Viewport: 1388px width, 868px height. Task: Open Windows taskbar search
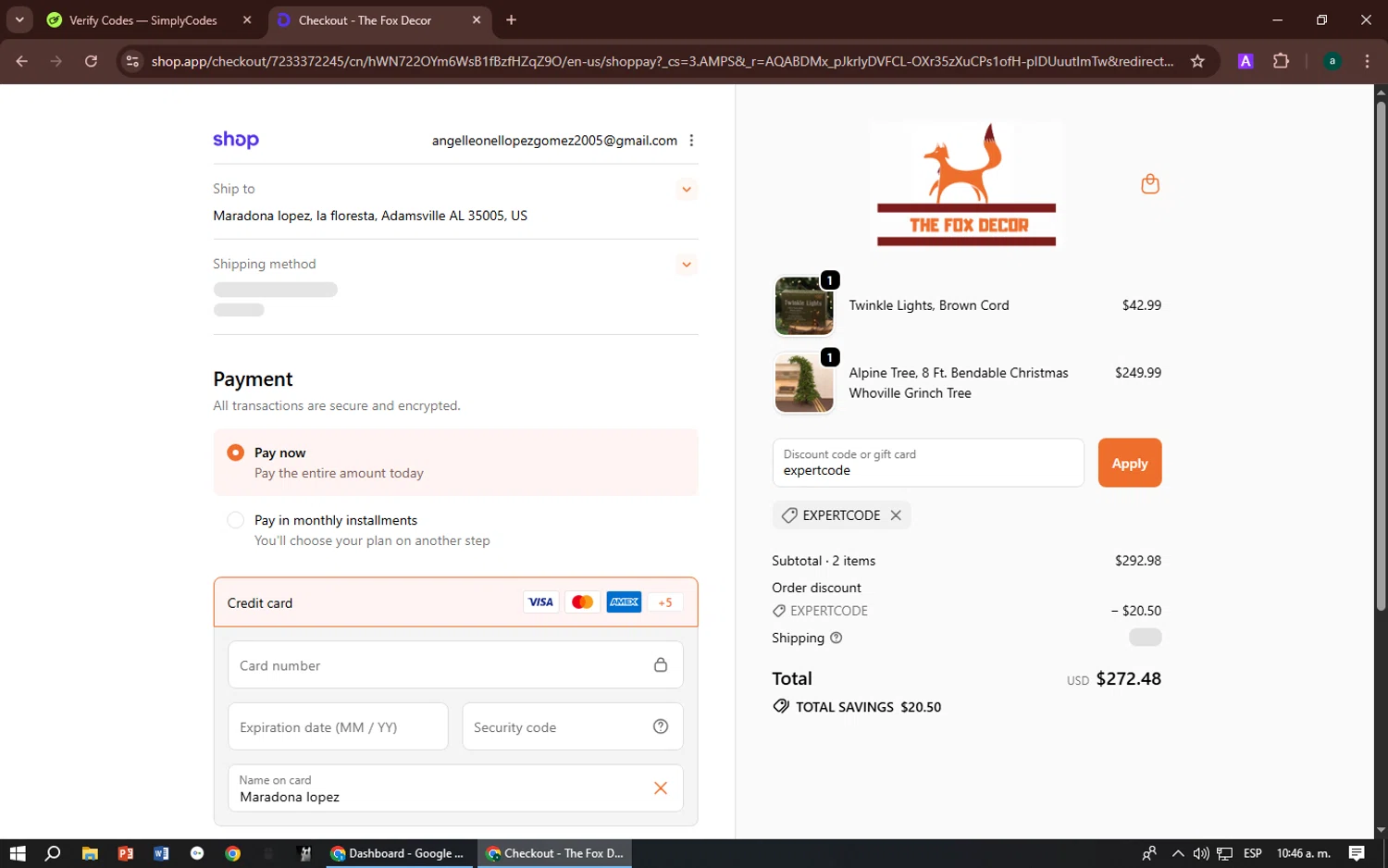click(x=53, y=853)
